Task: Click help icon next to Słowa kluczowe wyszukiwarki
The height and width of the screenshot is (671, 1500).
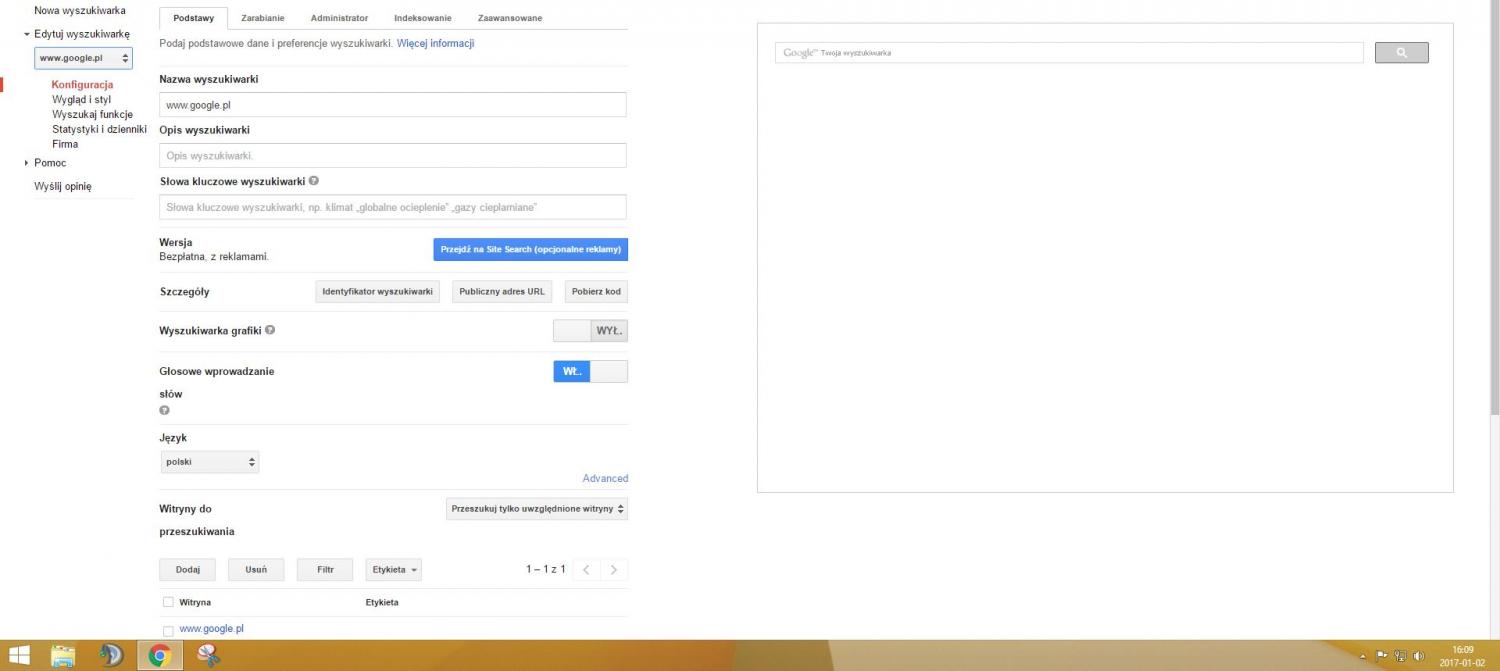Action: pos(314,181)
